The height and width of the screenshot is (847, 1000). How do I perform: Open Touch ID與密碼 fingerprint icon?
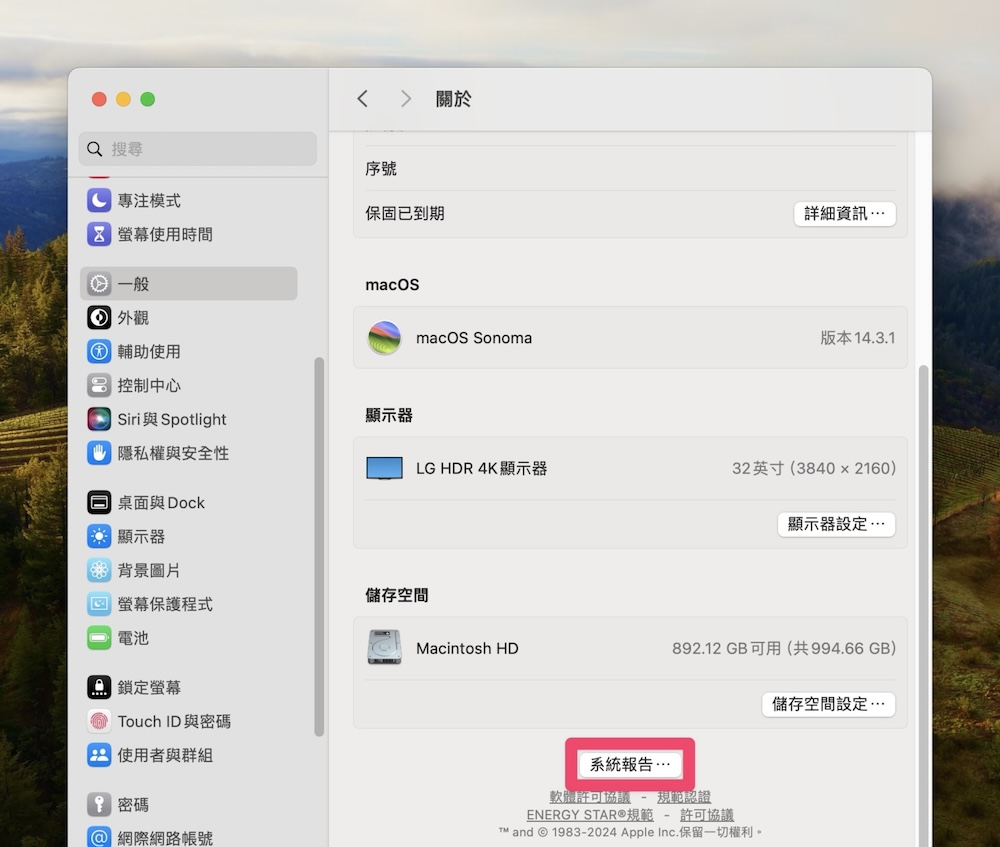(99, 721)
